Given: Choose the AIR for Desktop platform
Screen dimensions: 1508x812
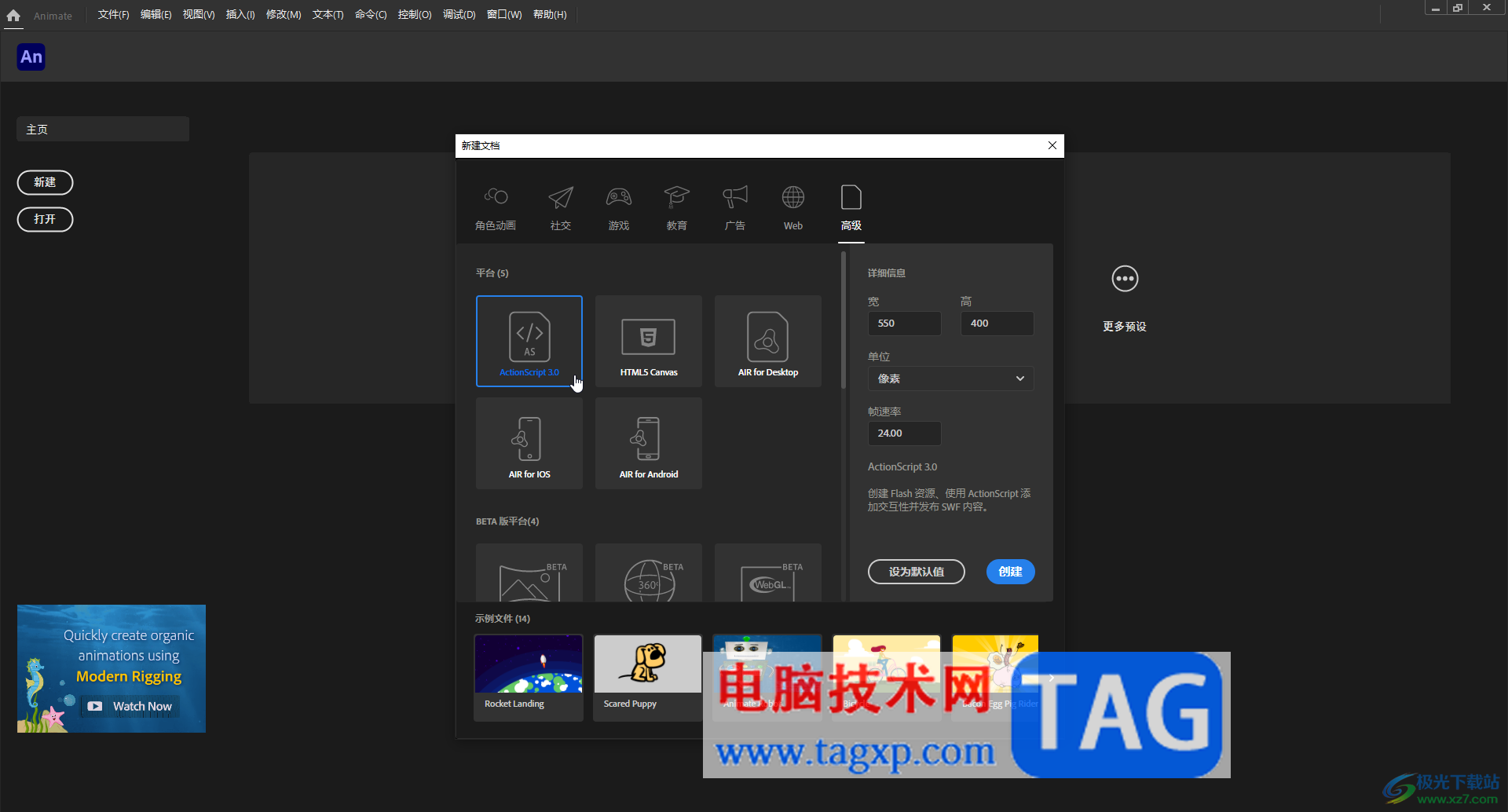Looking at the screenshot, I should point(768,341).
